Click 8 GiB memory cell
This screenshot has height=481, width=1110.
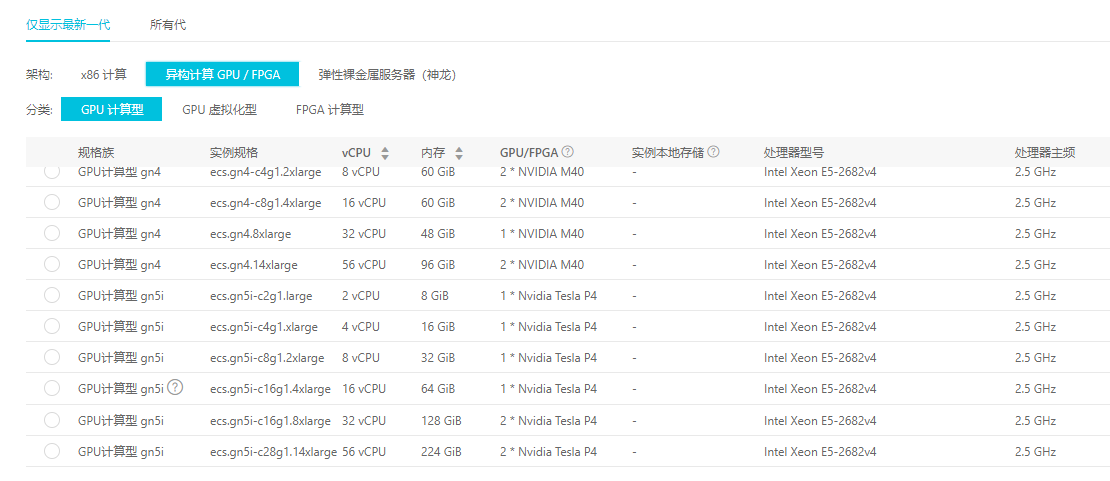click(x=434, y=295)
